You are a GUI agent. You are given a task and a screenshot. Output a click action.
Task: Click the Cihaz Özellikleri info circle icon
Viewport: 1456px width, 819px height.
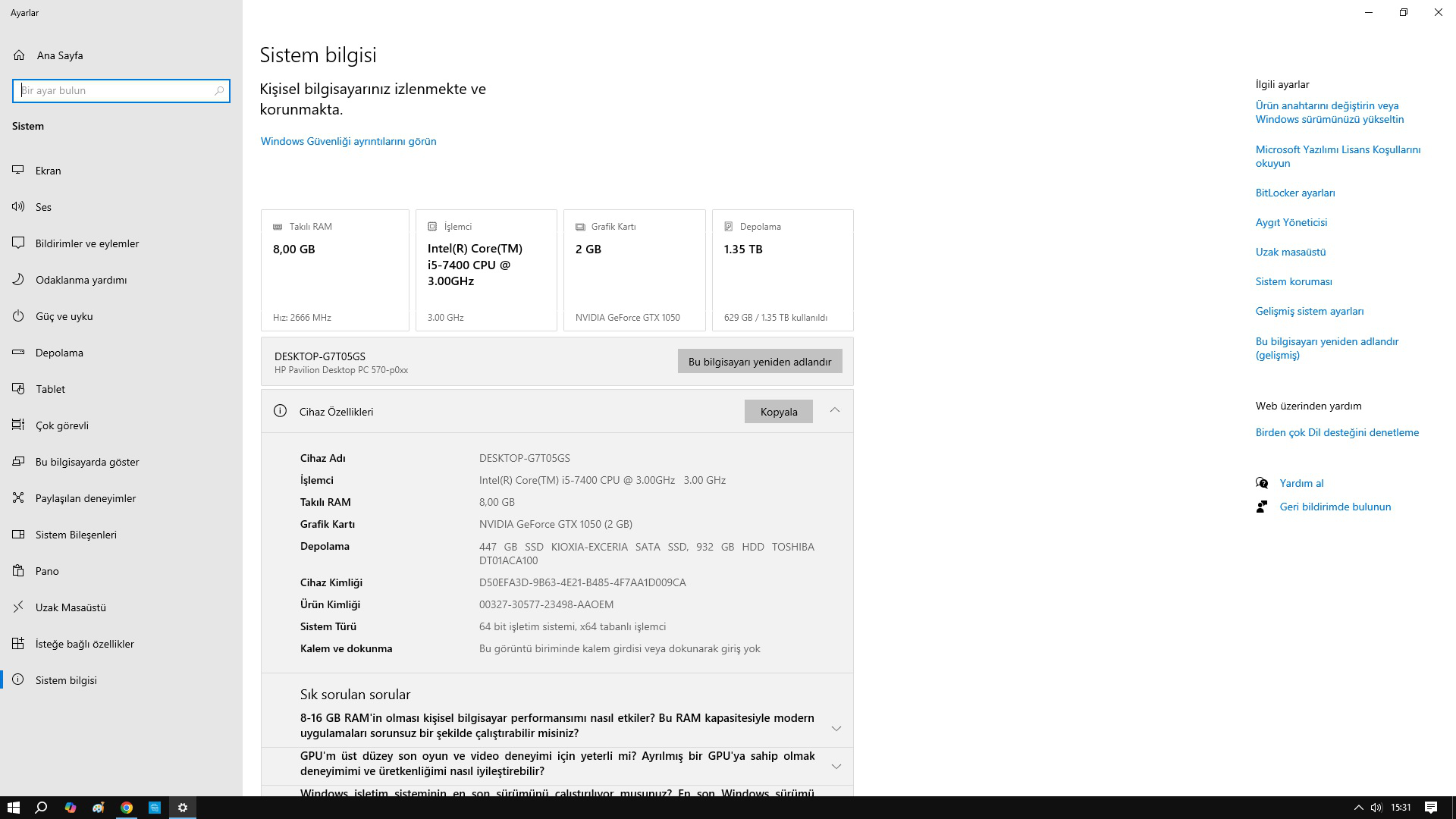coord(280,411)
